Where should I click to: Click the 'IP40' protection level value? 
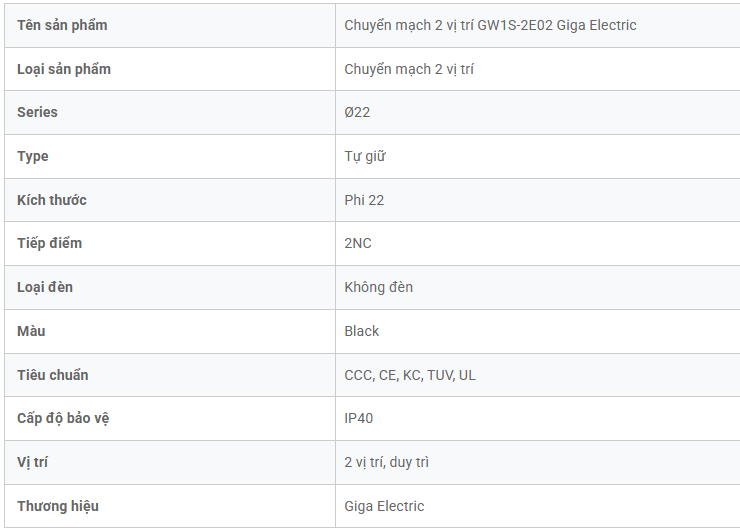pos(359,418)
